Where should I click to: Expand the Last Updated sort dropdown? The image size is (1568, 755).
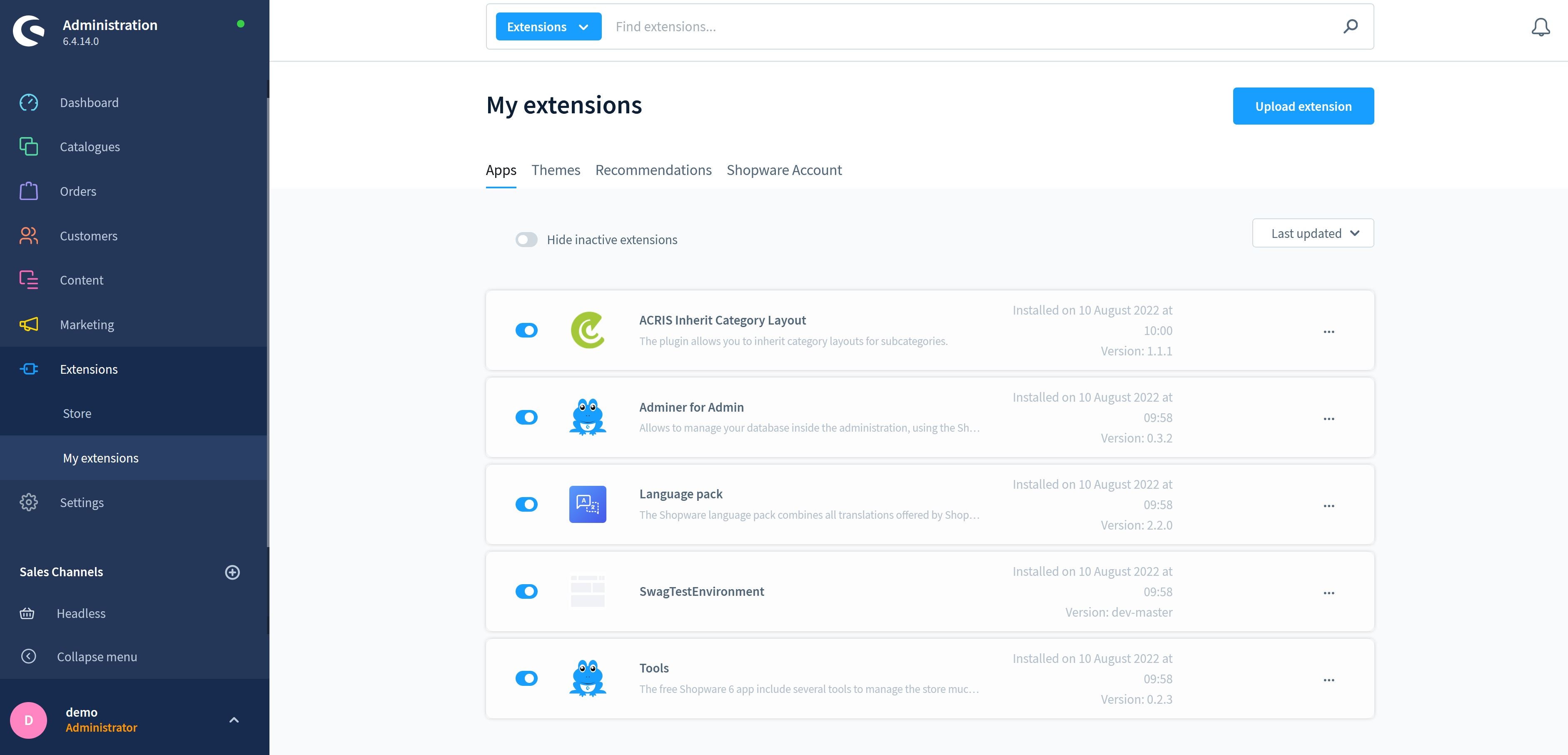pos(1313,233)
